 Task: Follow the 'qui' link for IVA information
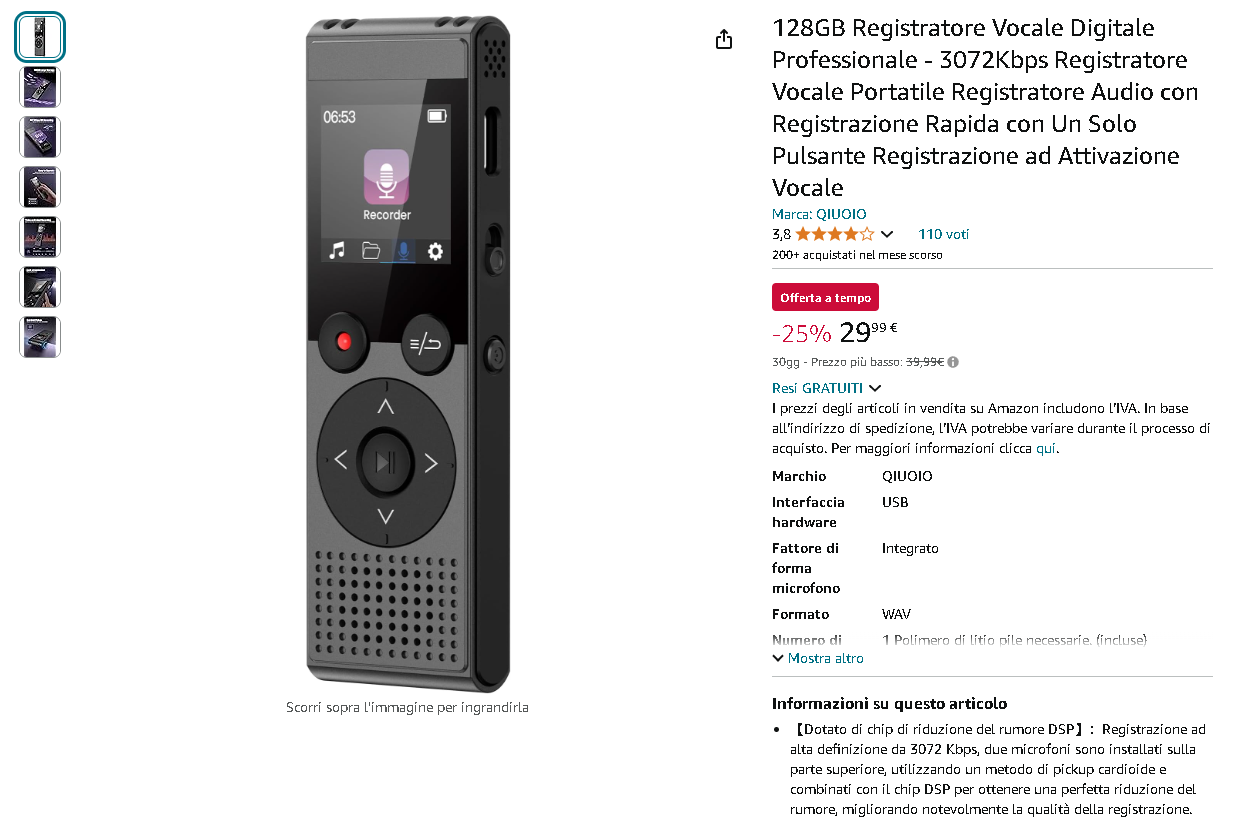click(1045, 448)
